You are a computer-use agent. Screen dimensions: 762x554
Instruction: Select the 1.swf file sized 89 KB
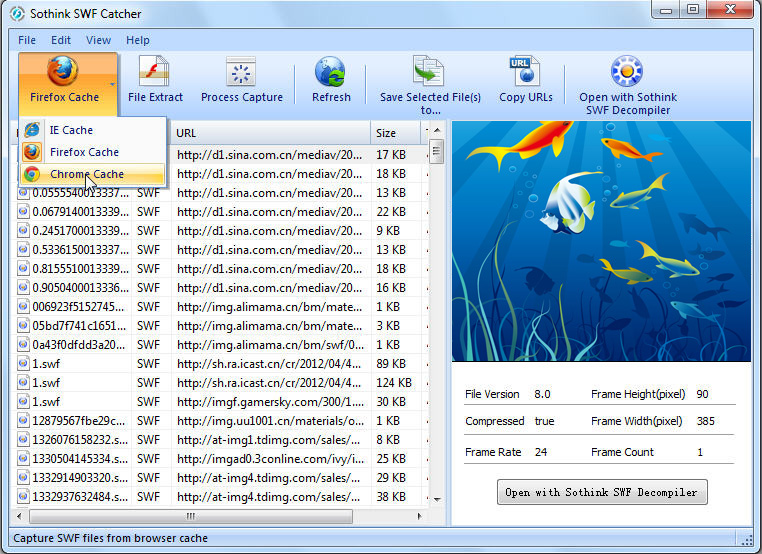(x=46, y=364)
